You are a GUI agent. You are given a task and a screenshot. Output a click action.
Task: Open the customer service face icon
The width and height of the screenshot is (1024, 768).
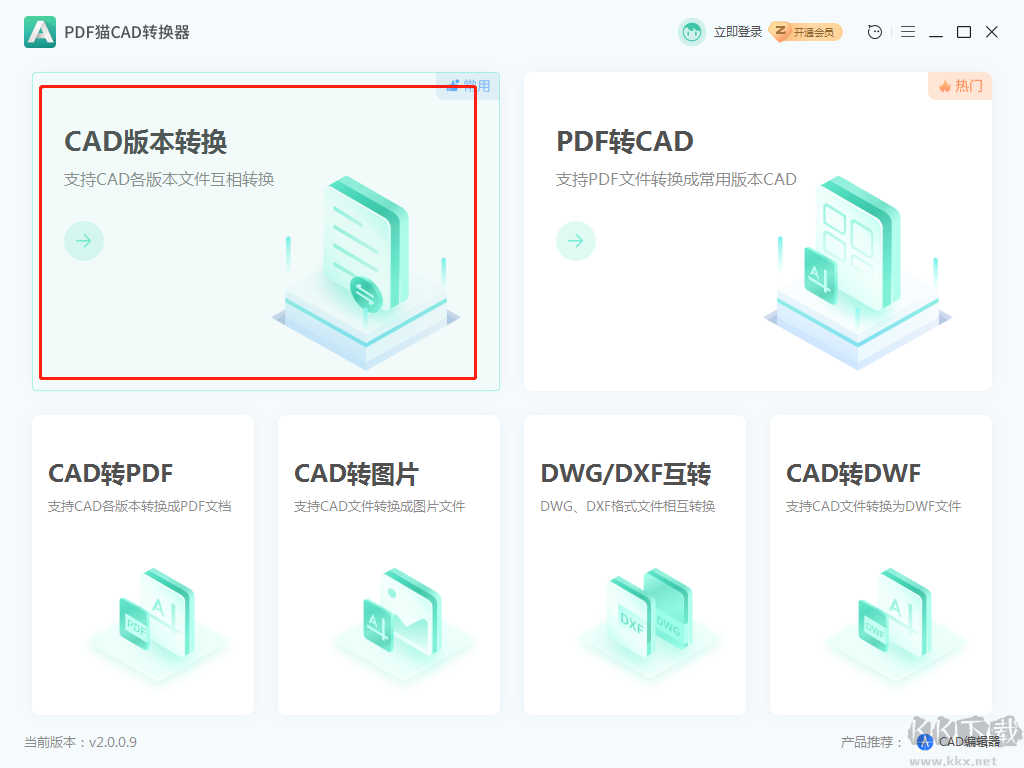[874, 32]
